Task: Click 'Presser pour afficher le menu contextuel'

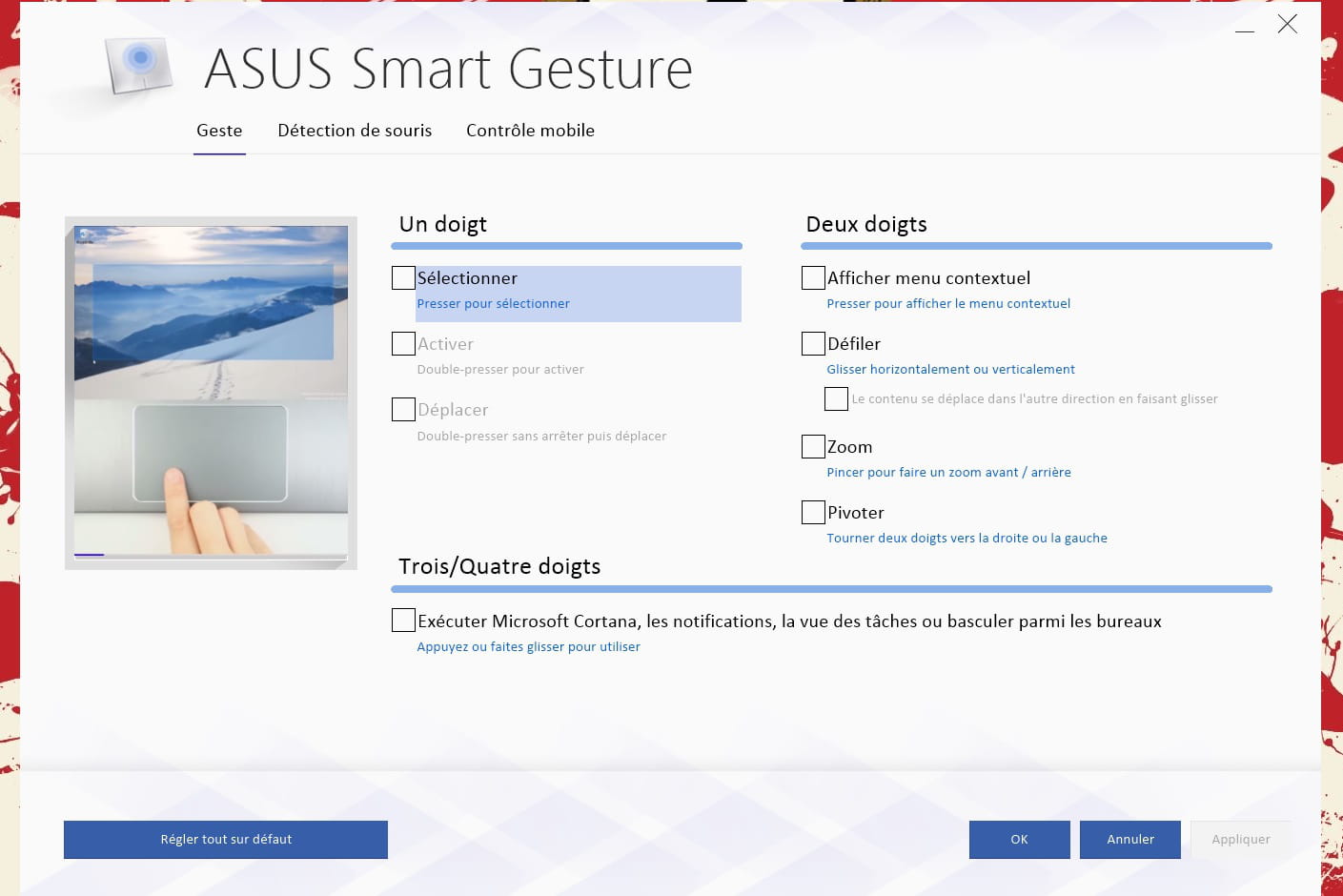Action: tap(948, 304)
